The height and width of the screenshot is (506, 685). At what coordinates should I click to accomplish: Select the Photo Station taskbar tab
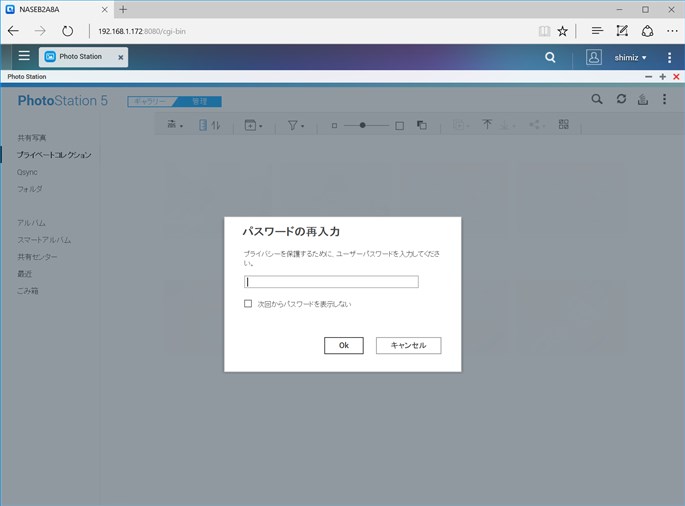pos(83,57)
